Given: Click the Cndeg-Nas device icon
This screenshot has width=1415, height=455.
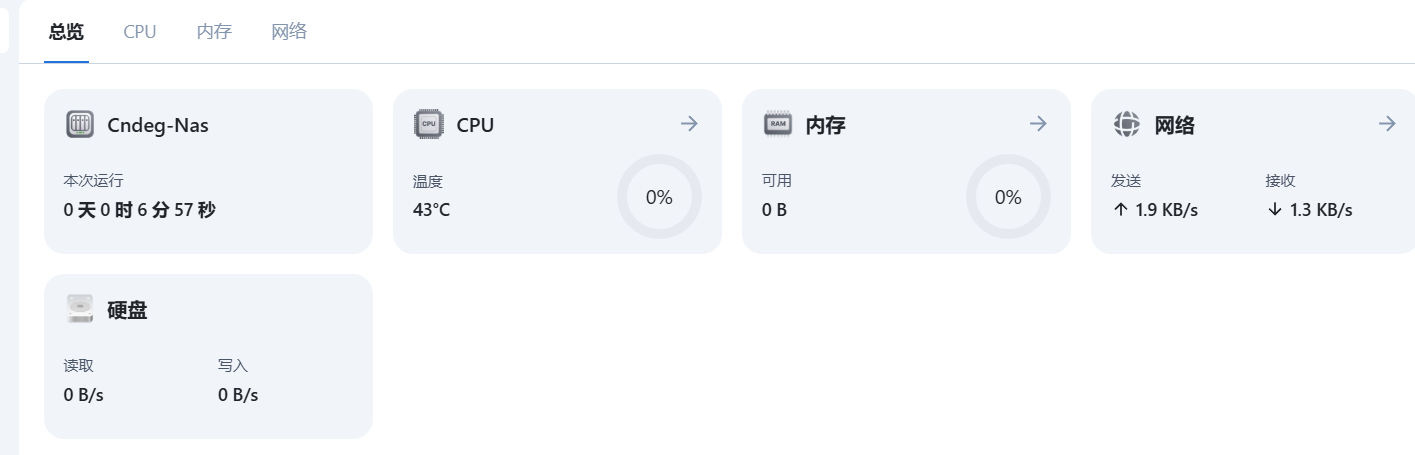Looking at the screenshot, I should click(x=80, y=125).
